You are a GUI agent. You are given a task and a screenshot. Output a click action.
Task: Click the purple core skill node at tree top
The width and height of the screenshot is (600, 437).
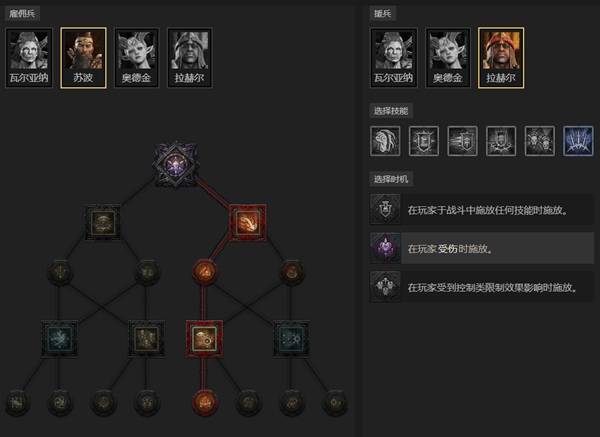(176, 165)
